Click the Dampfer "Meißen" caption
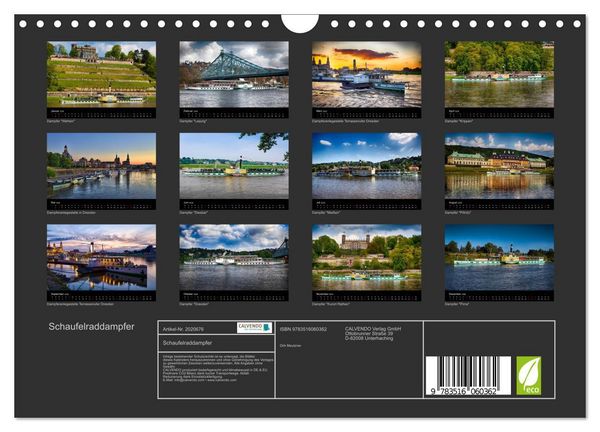 point(326,213)
